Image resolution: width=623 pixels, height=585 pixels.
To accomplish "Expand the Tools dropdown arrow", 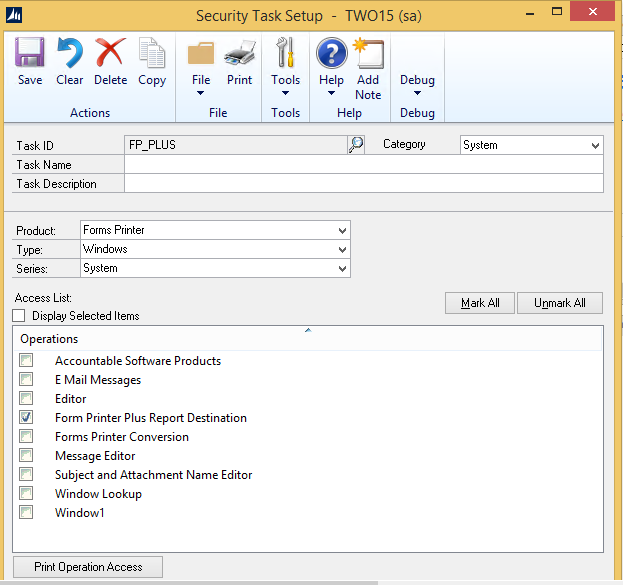I will pyautogui.click(x=285, y=93).
